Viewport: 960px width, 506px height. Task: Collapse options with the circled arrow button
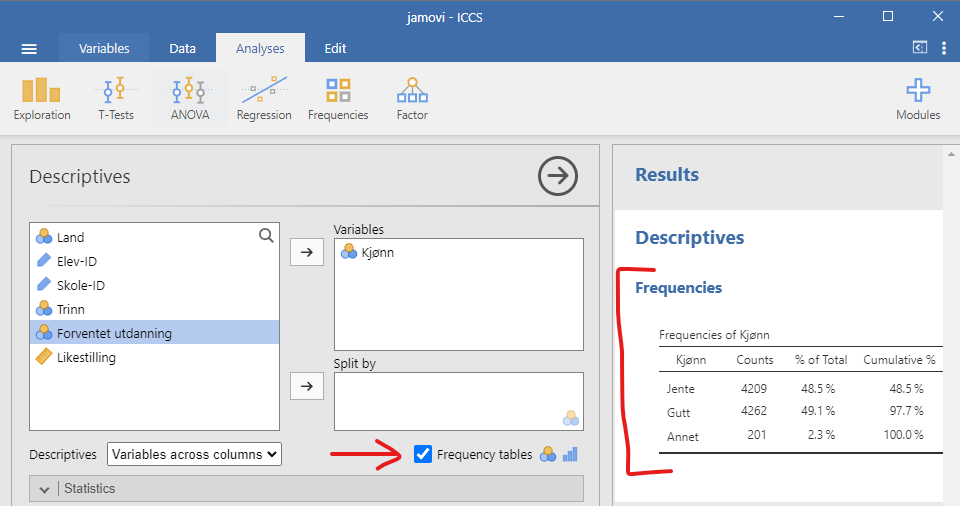pos(558,177)
